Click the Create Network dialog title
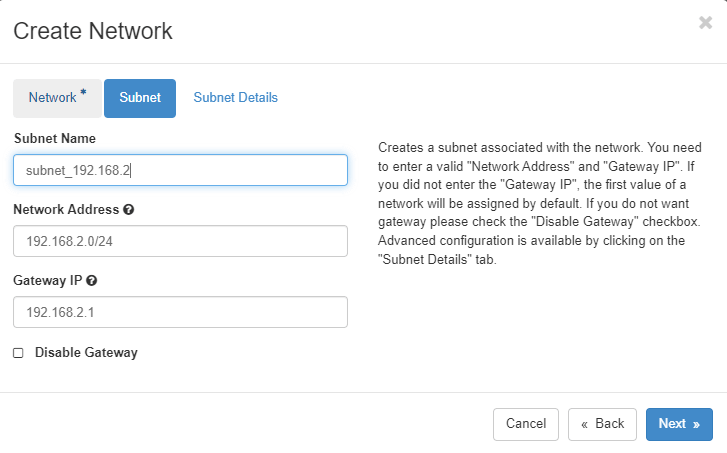Viewport: 727px width, 453px height. pyautogui.click(x=93, y=31)
